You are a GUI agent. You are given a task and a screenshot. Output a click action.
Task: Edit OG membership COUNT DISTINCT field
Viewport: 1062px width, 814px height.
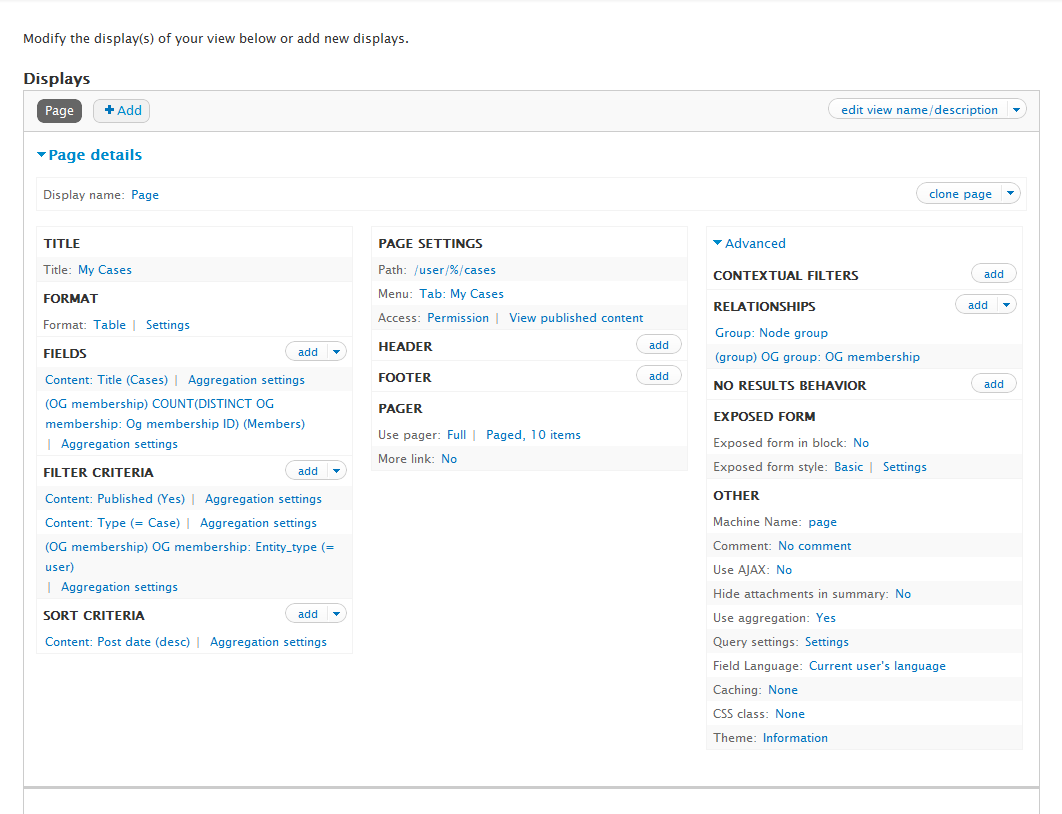pyautogui.click(x=175, y=414)
